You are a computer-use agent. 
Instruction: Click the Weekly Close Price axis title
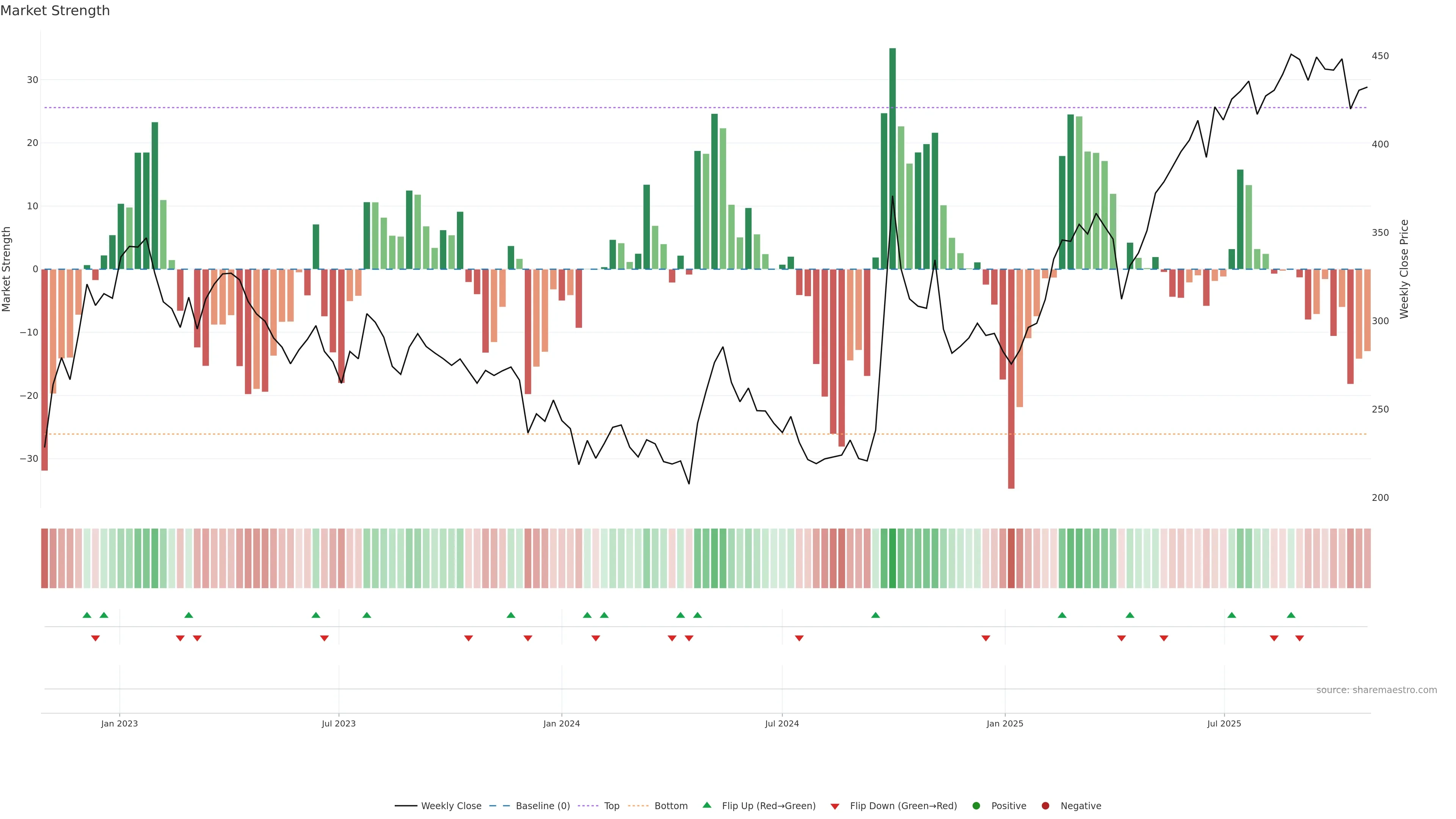(x=1404, y=269)
